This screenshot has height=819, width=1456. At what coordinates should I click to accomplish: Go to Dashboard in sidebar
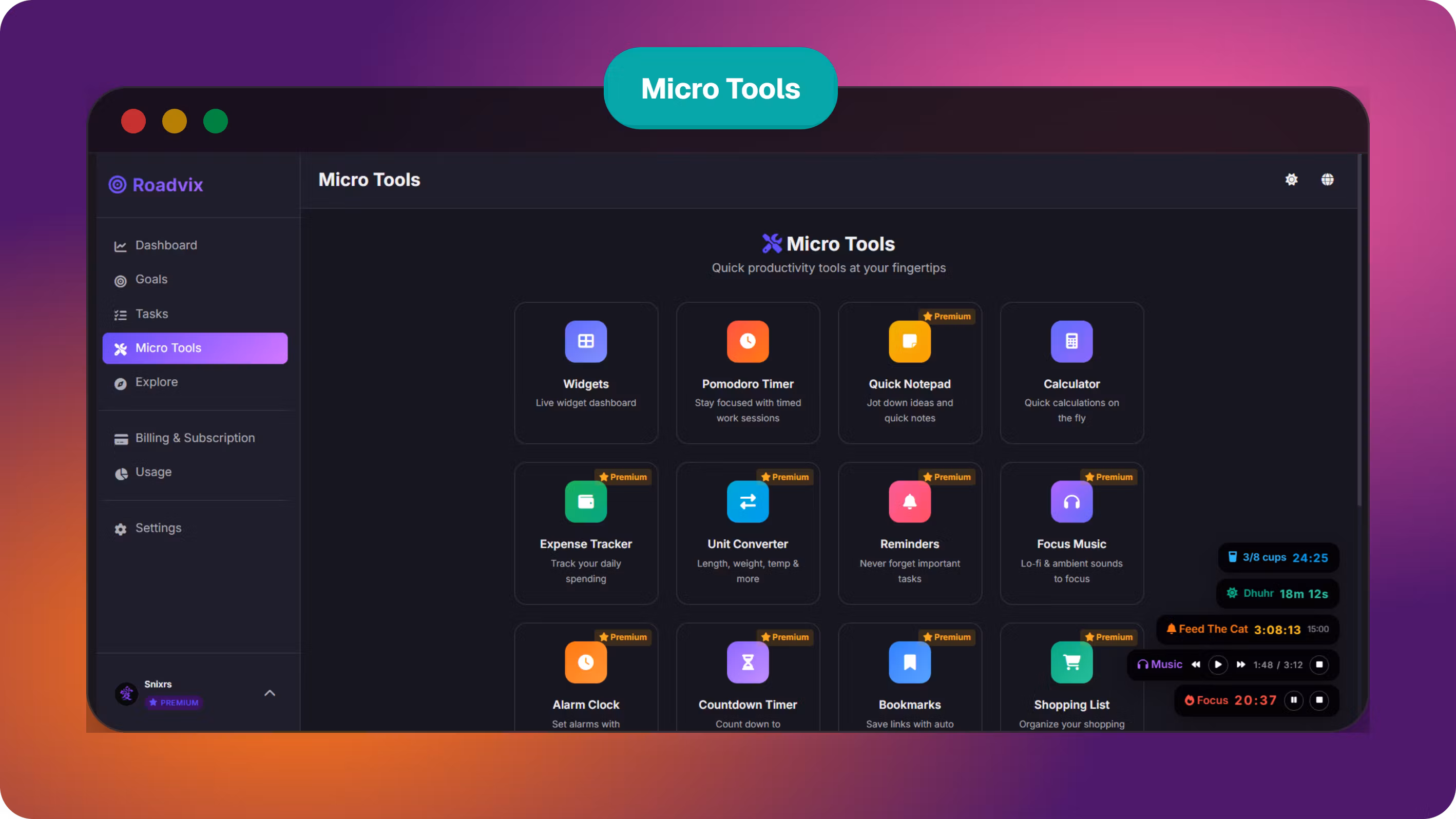click(195, 245)
